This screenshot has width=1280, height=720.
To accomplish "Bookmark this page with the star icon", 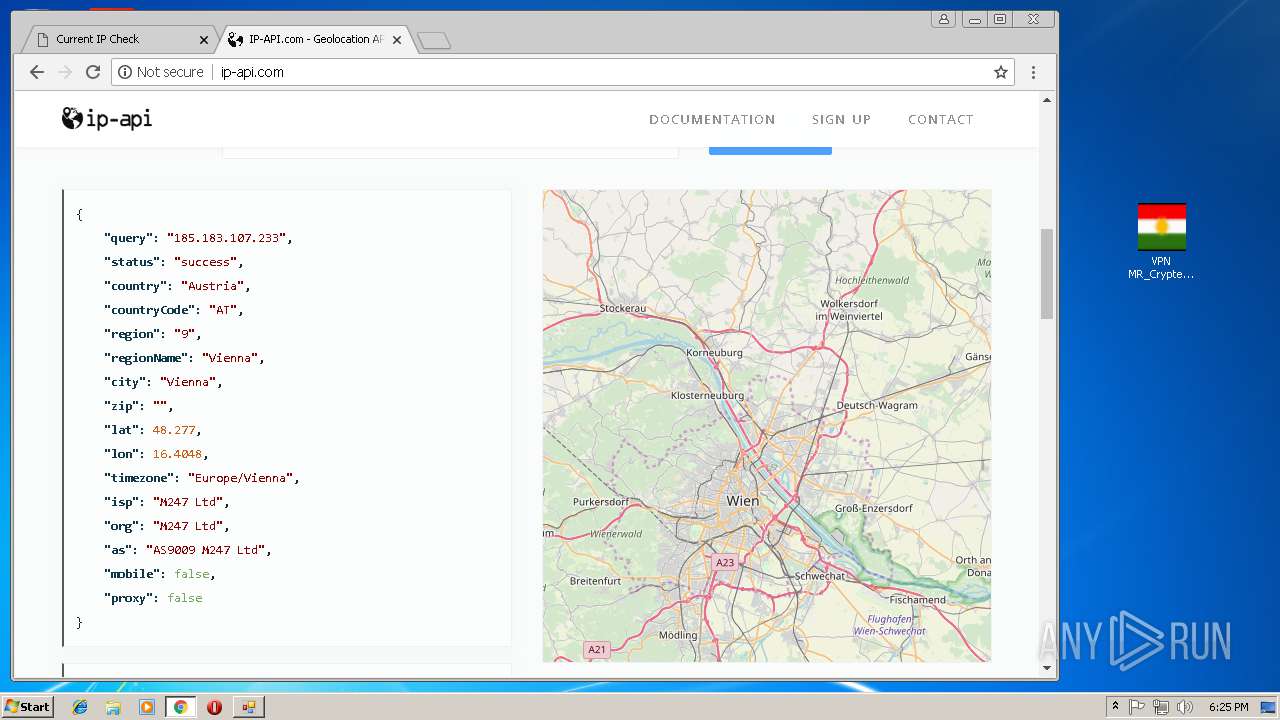I will coord(1000,72).
